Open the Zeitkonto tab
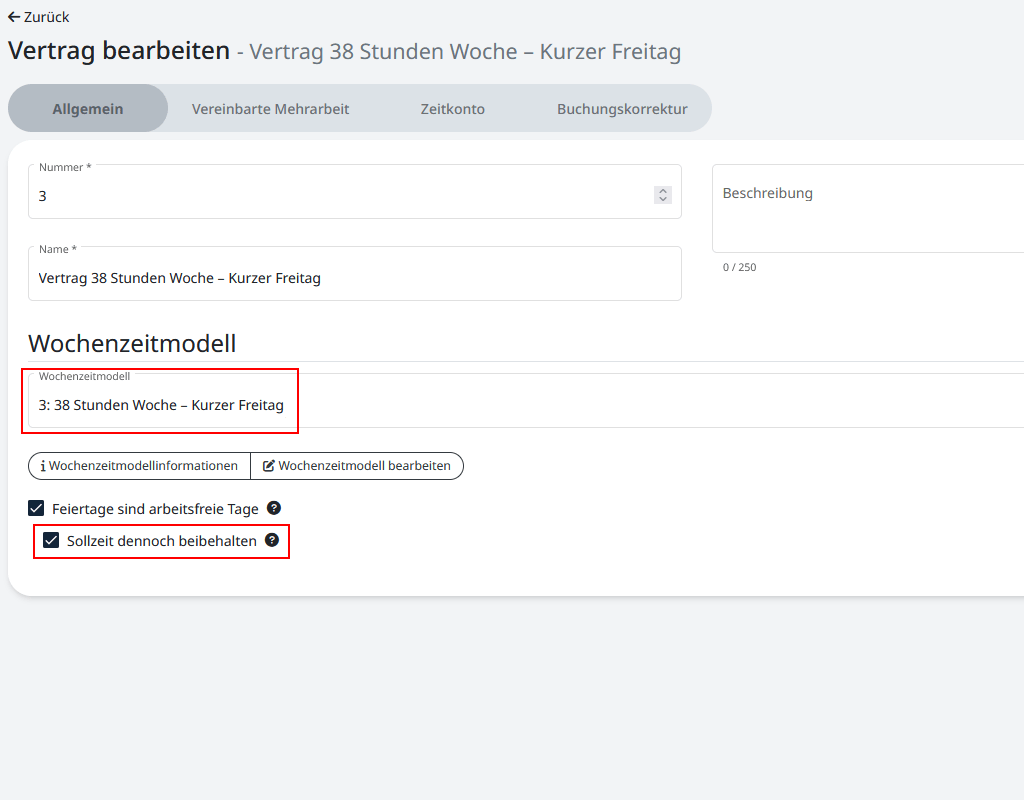 [x=452, y=109]
